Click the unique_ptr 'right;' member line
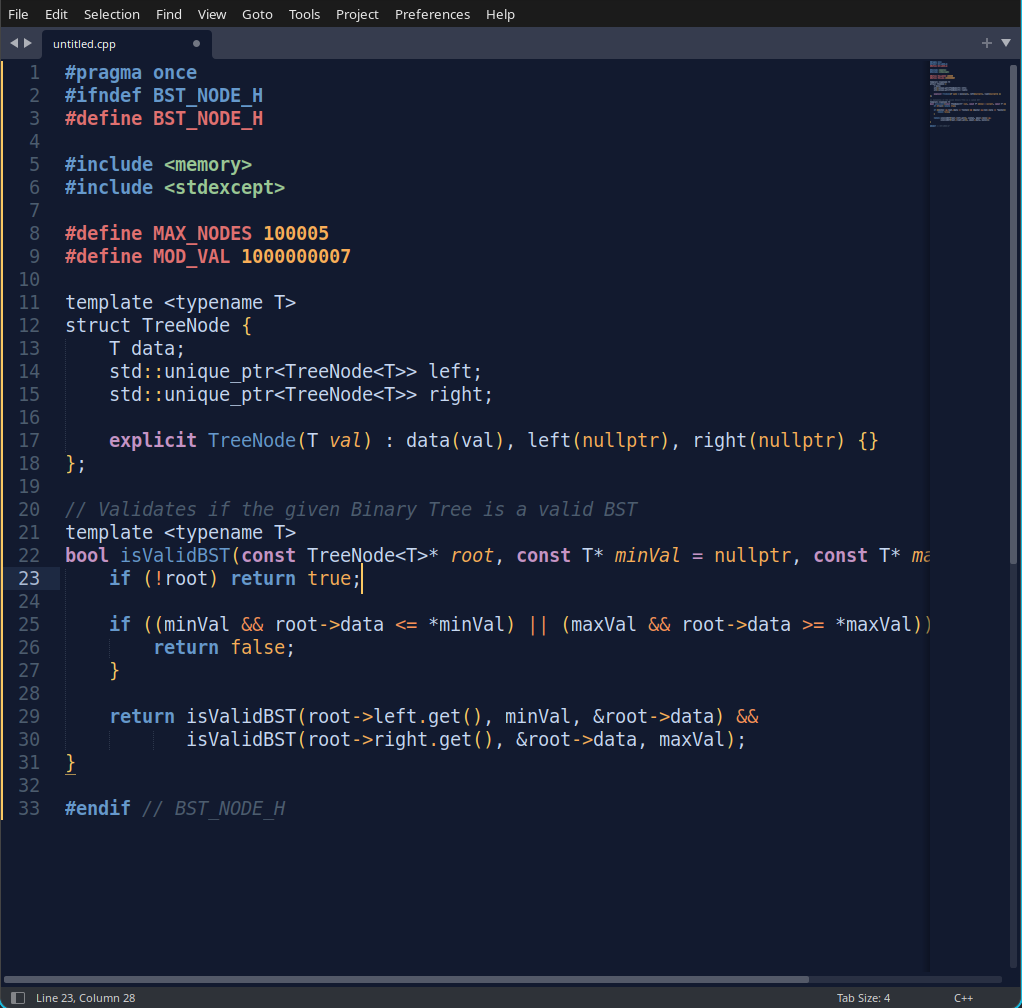The width and height of the screenshot is (1022, 1008). 301,394
